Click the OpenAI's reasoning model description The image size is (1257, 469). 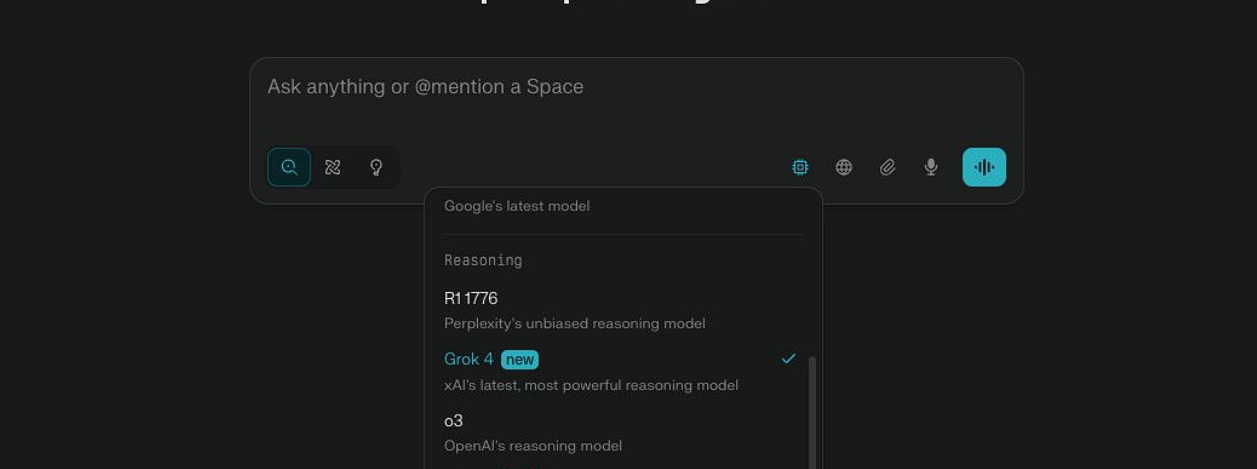[533, 446]
